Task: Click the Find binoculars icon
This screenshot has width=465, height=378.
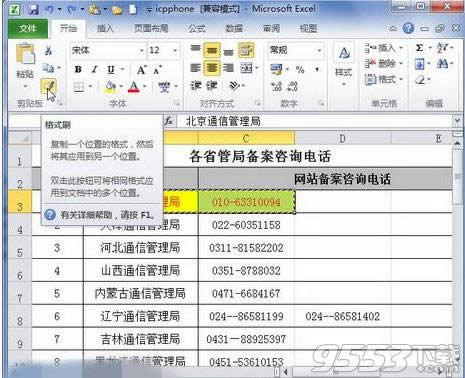Action: point(443,63)
